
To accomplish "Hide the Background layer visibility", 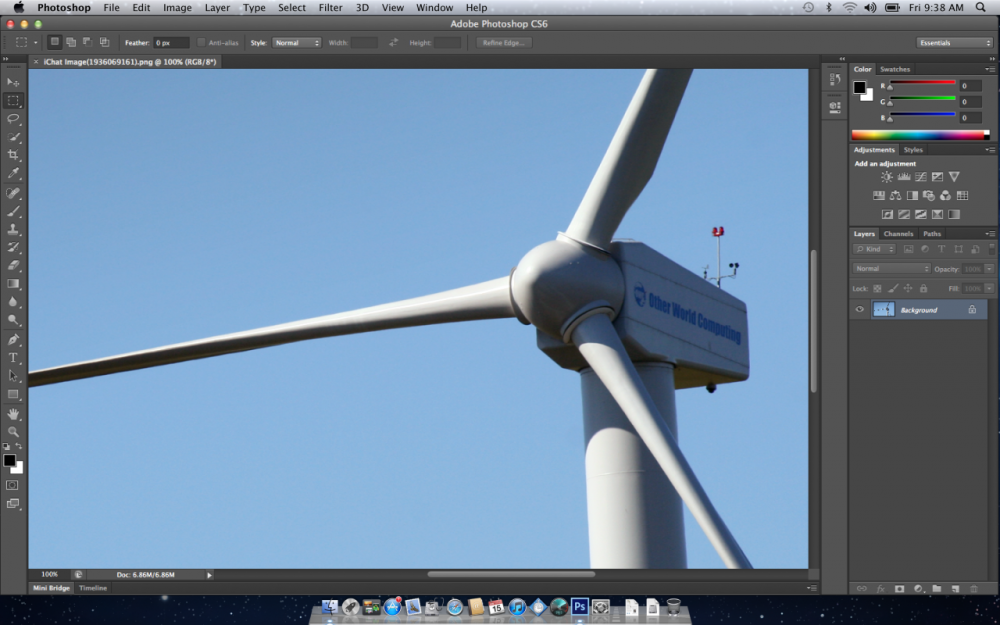I will tap(859, 309).
